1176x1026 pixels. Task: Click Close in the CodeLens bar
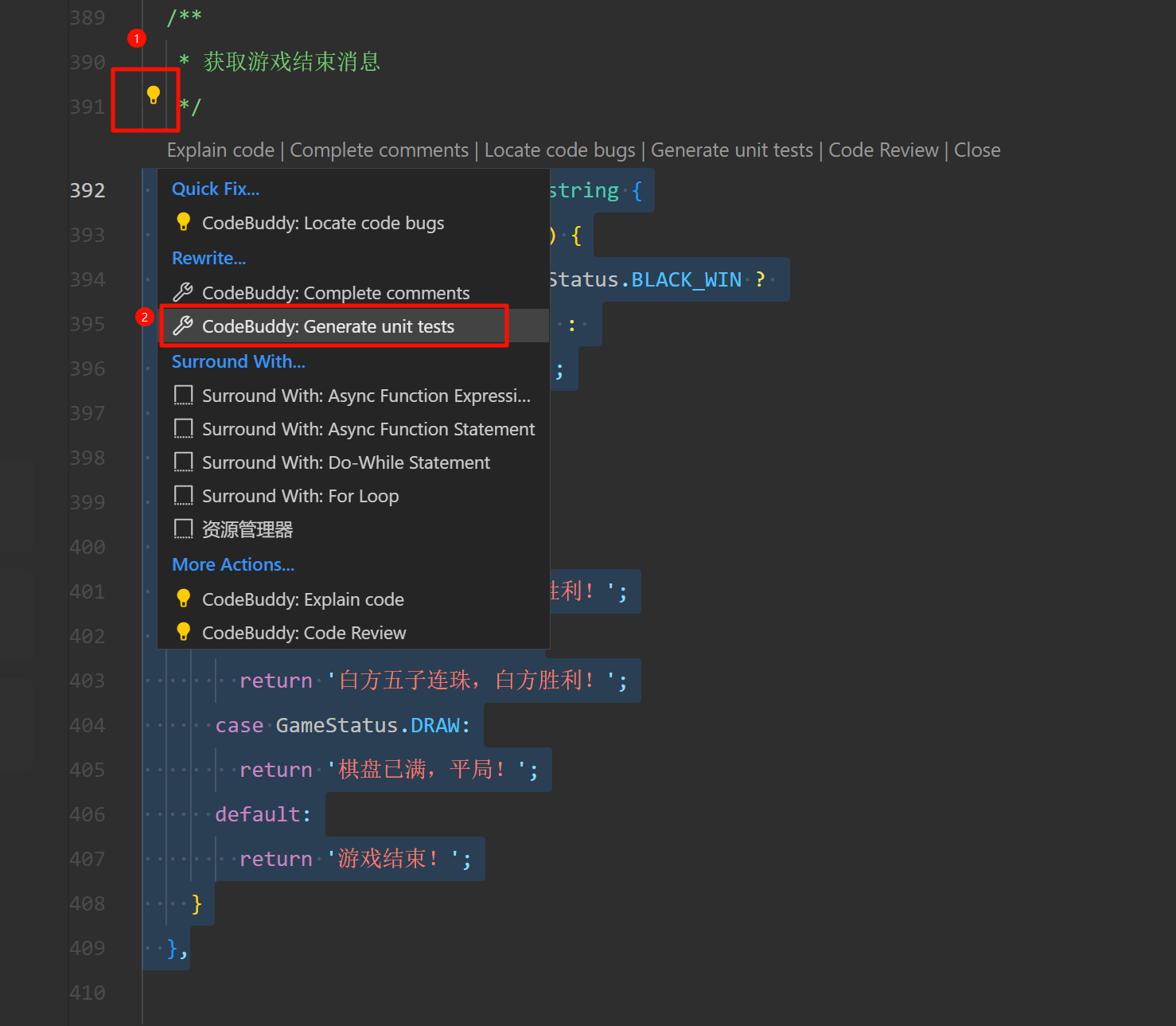pyautogui.click(x=977, y=150)
